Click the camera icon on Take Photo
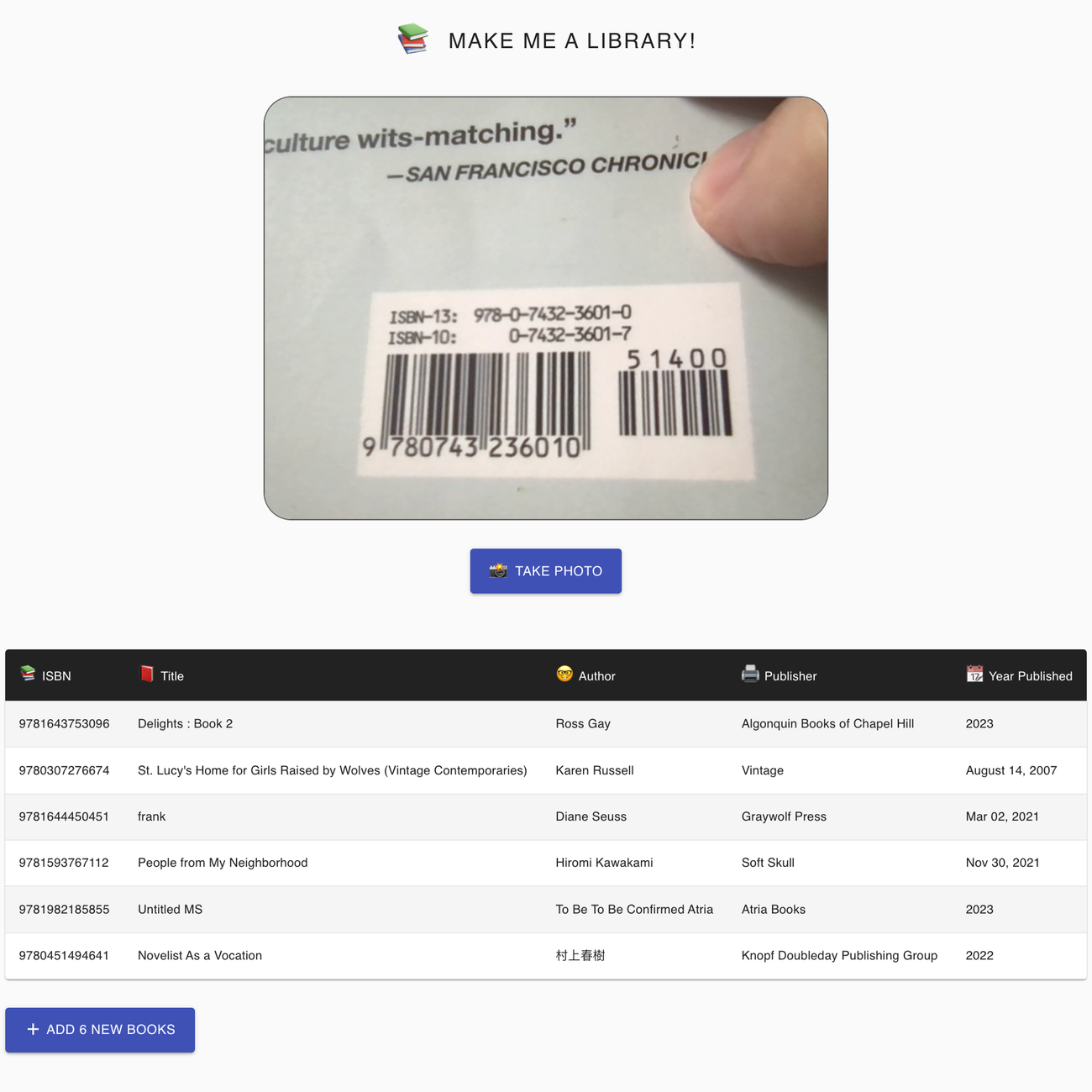Image resolution: width=1092 pixels, height=1092 pixels. (x=498, y=570)
